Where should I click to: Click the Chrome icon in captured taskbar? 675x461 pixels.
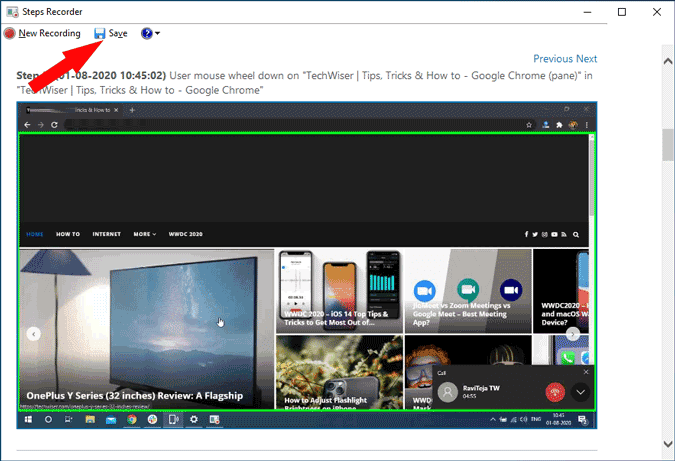pyautogui.click(x=132, y=419)
